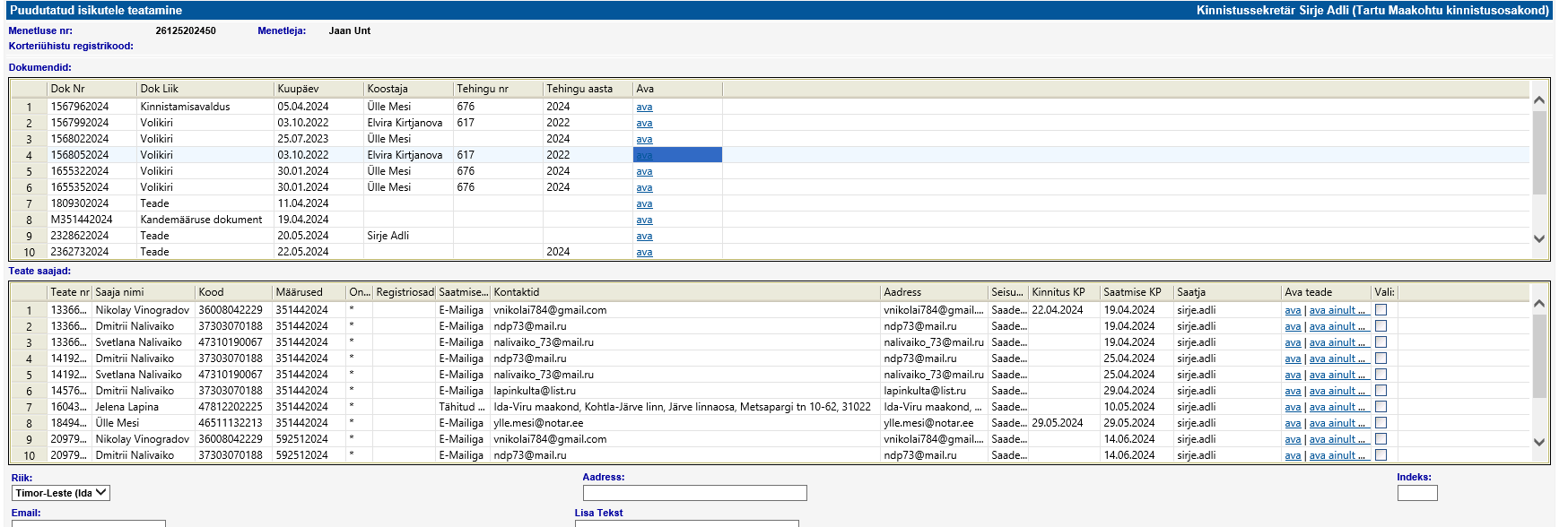
Task: Click down arrow of Dokumendid grid scrollbar
Action: (x=1539, y=238)
